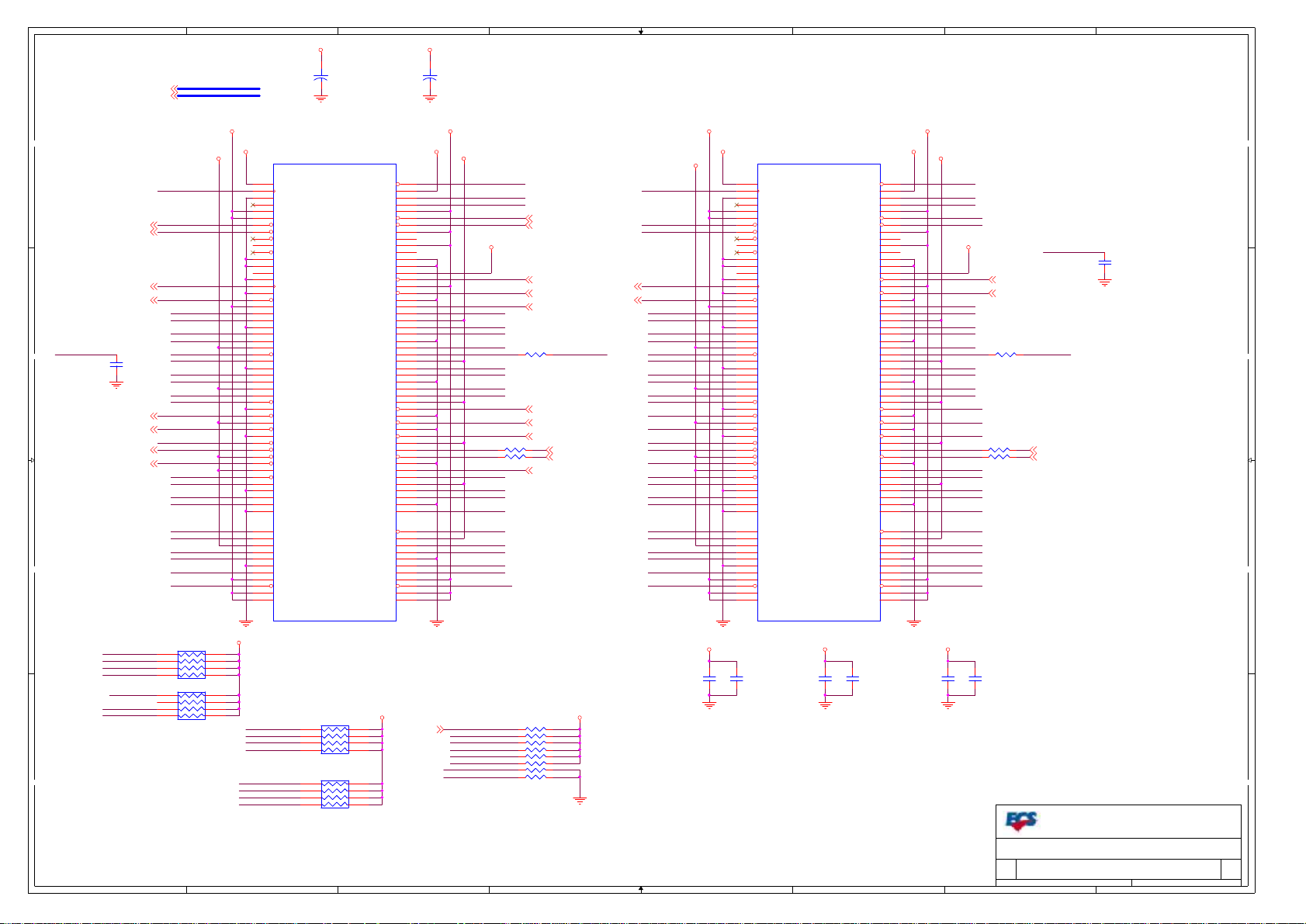The height and width of the screenshot is (924, 1306).
Task: Select the left large blue IC symbol body
Action: [x=334, y=392]
